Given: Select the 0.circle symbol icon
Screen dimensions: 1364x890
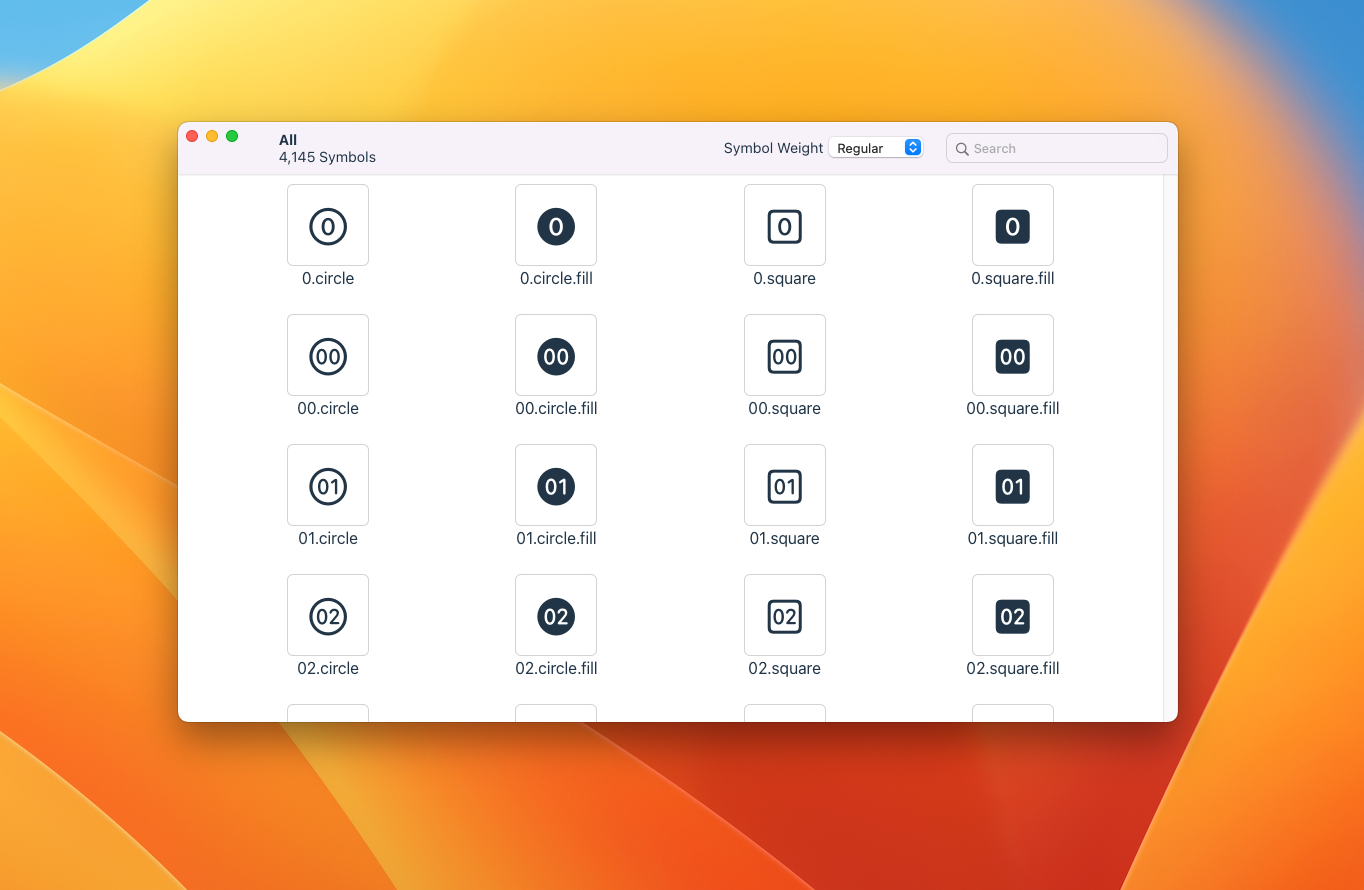Looking at the screenshot, I should (328, 225).
